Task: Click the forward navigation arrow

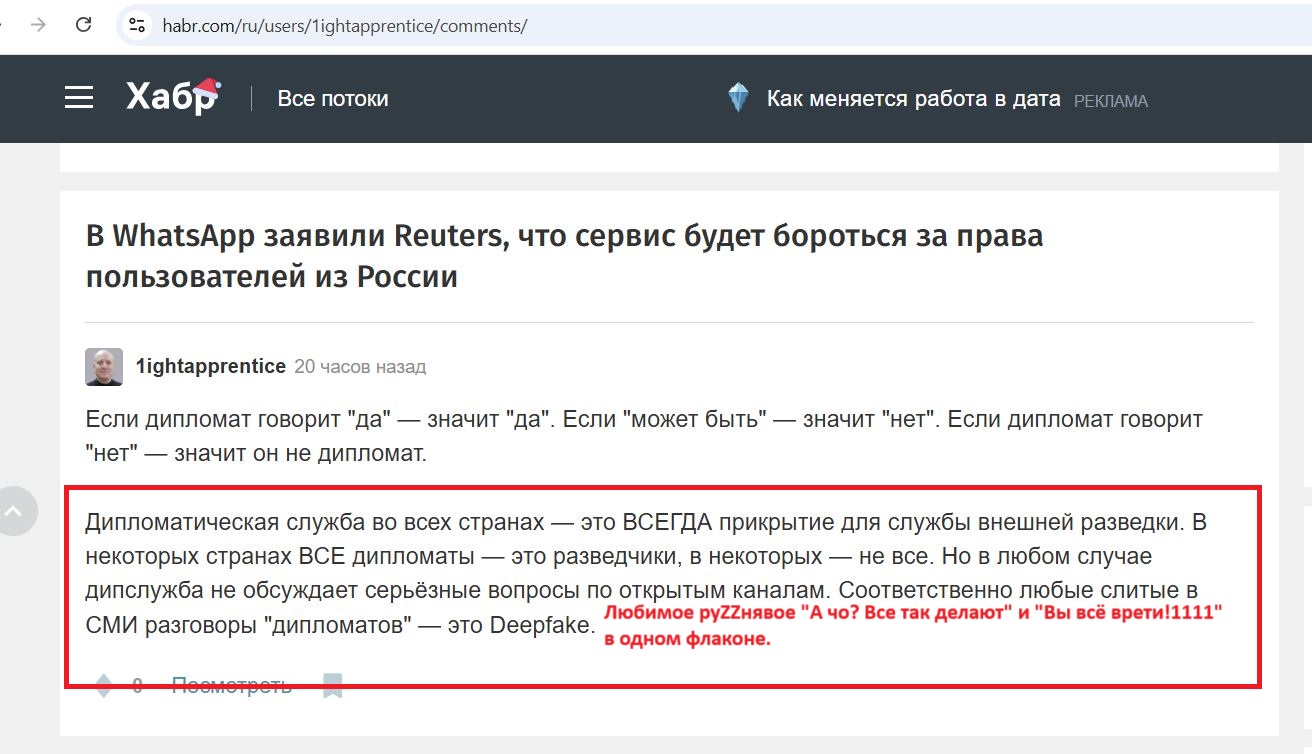Action: point(37,25)
